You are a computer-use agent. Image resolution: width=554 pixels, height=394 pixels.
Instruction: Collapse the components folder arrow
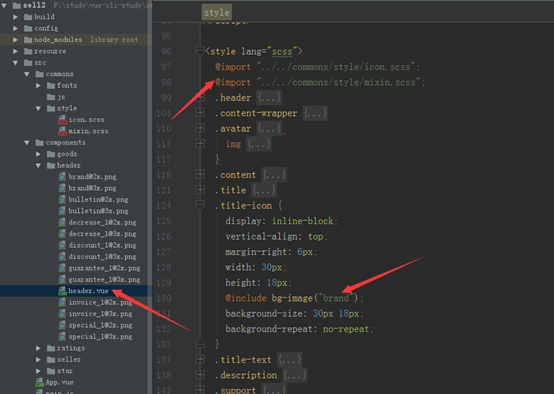tap(27, 143)
